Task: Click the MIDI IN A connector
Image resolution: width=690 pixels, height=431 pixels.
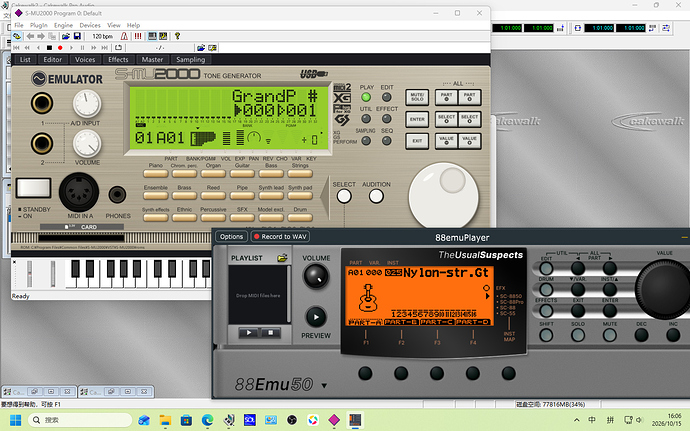Action: (79, 192)
